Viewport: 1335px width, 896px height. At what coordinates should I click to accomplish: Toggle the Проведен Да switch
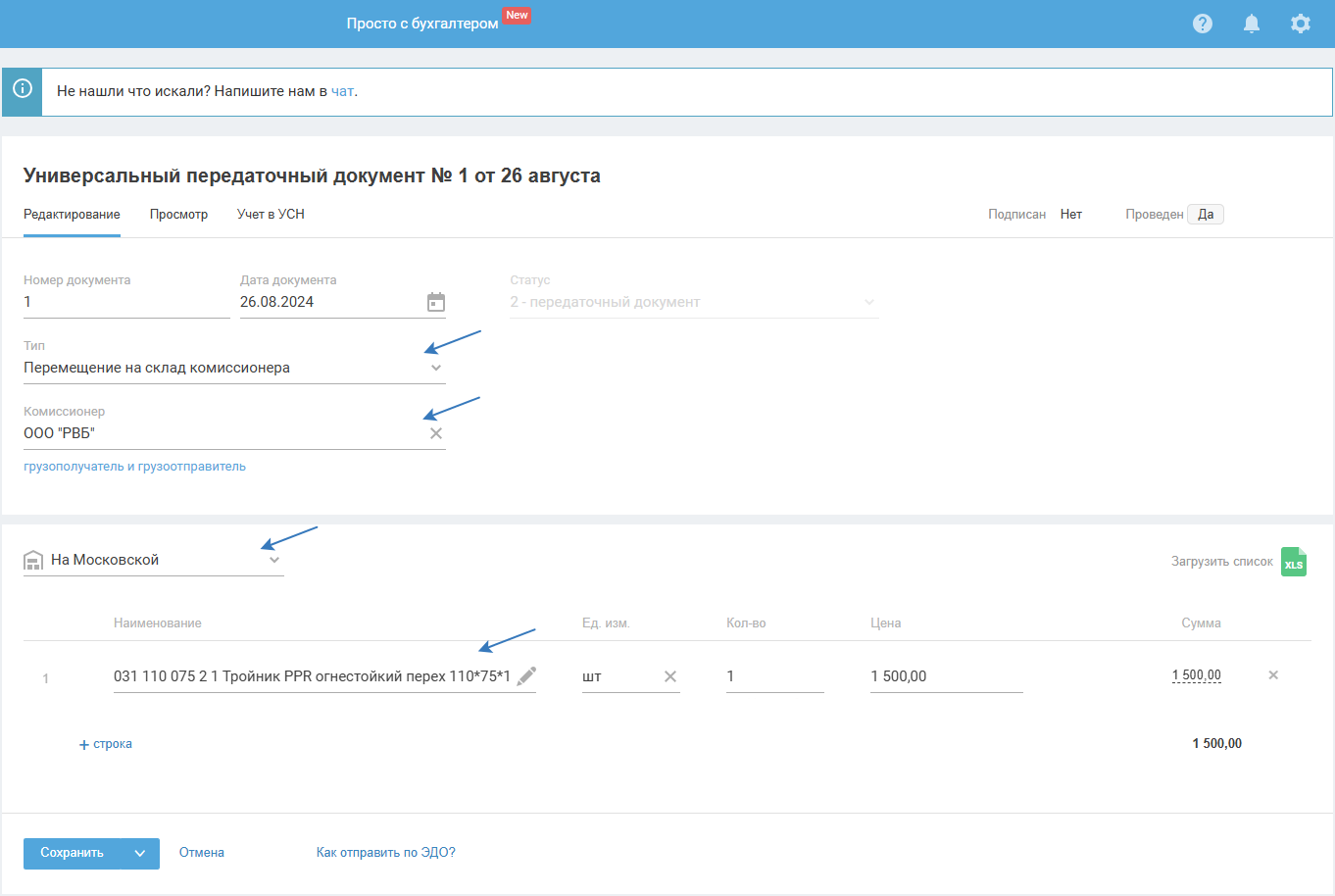coord(1206,215)
